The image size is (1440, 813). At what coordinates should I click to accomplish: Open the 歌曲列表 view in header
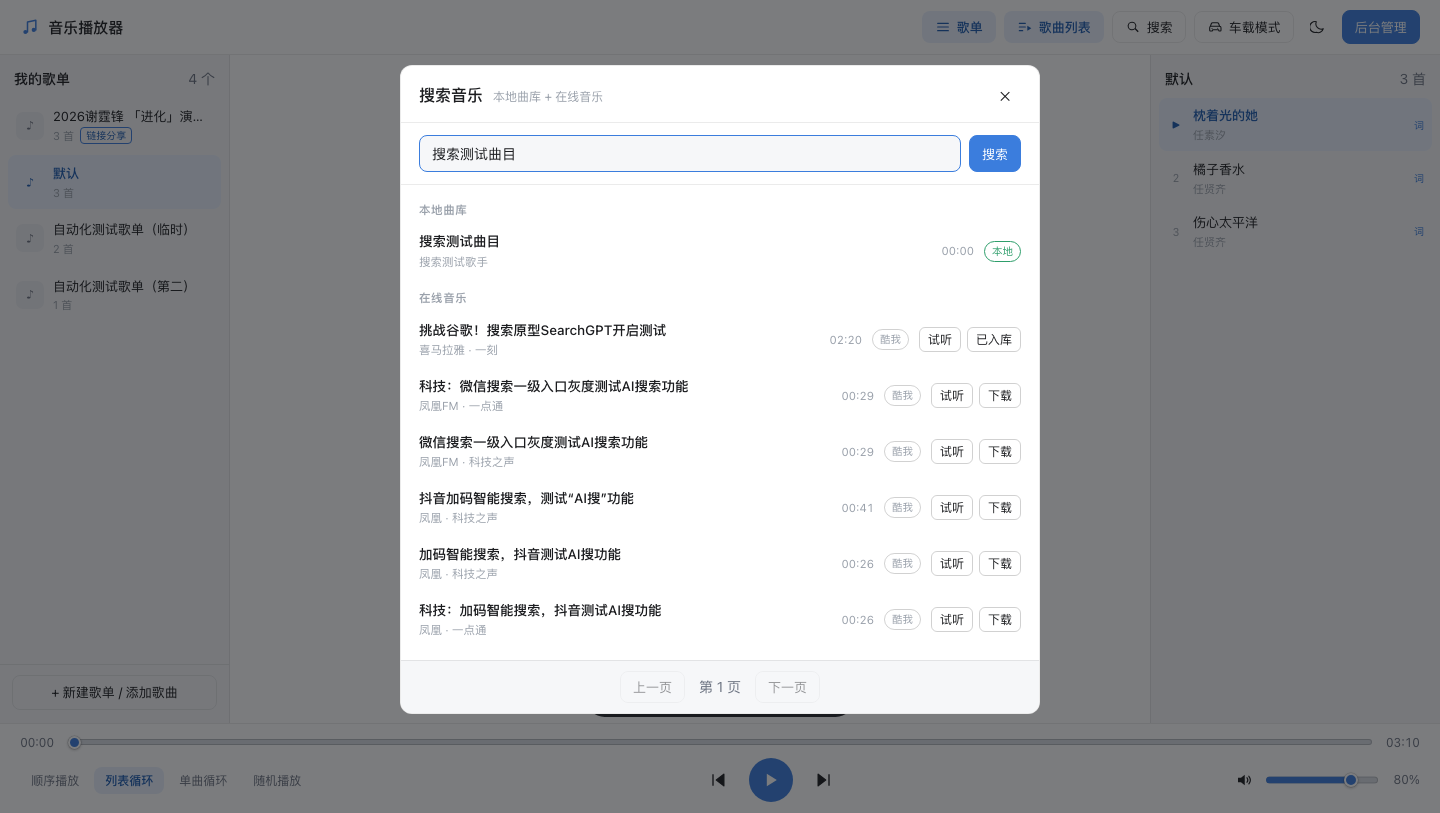[x=1054, y=27]
